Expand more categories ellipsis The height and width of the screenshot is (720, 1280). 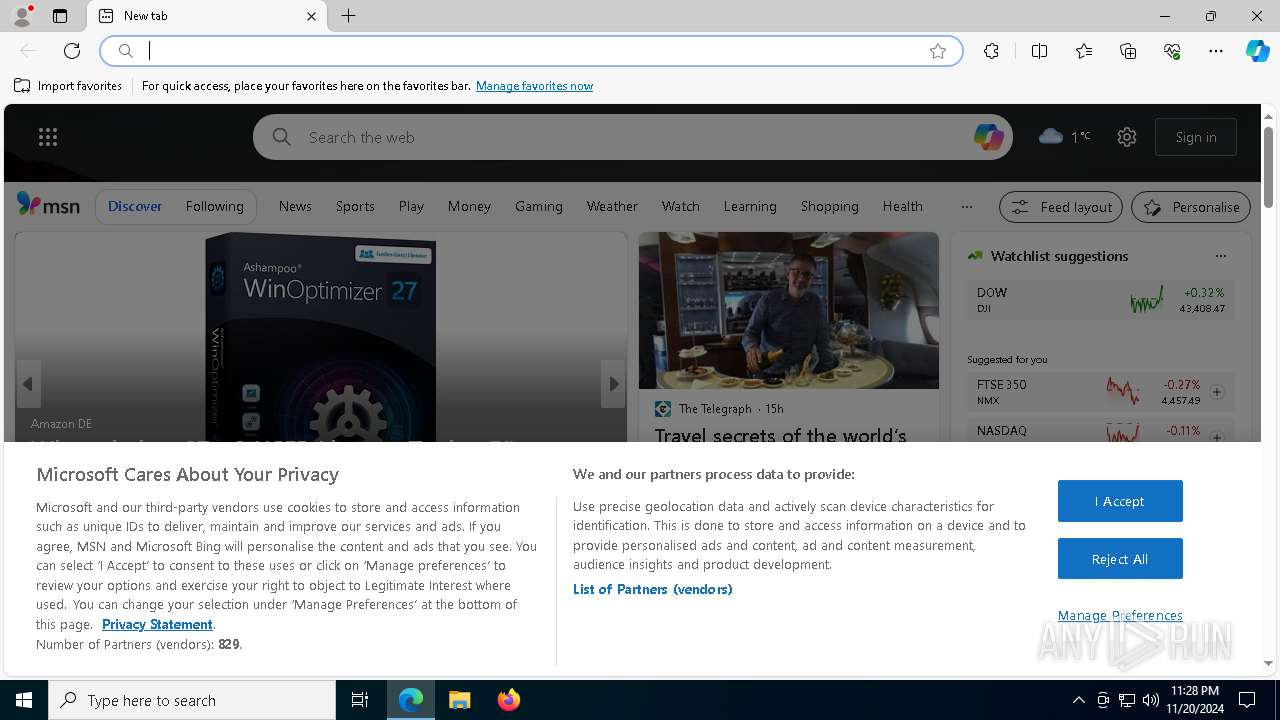point(966,207)
